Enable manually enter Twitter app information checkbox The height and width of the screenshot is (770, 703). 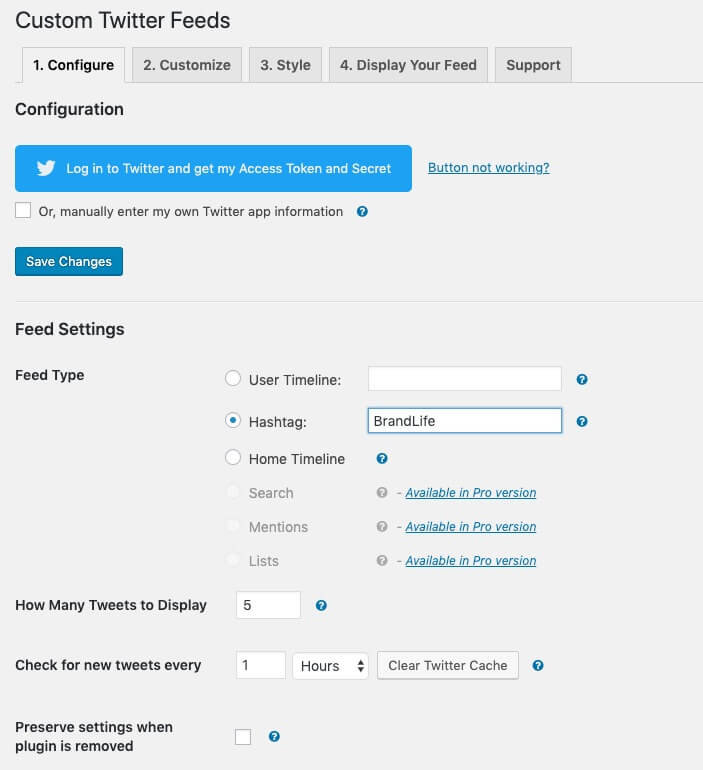(23, 210)
